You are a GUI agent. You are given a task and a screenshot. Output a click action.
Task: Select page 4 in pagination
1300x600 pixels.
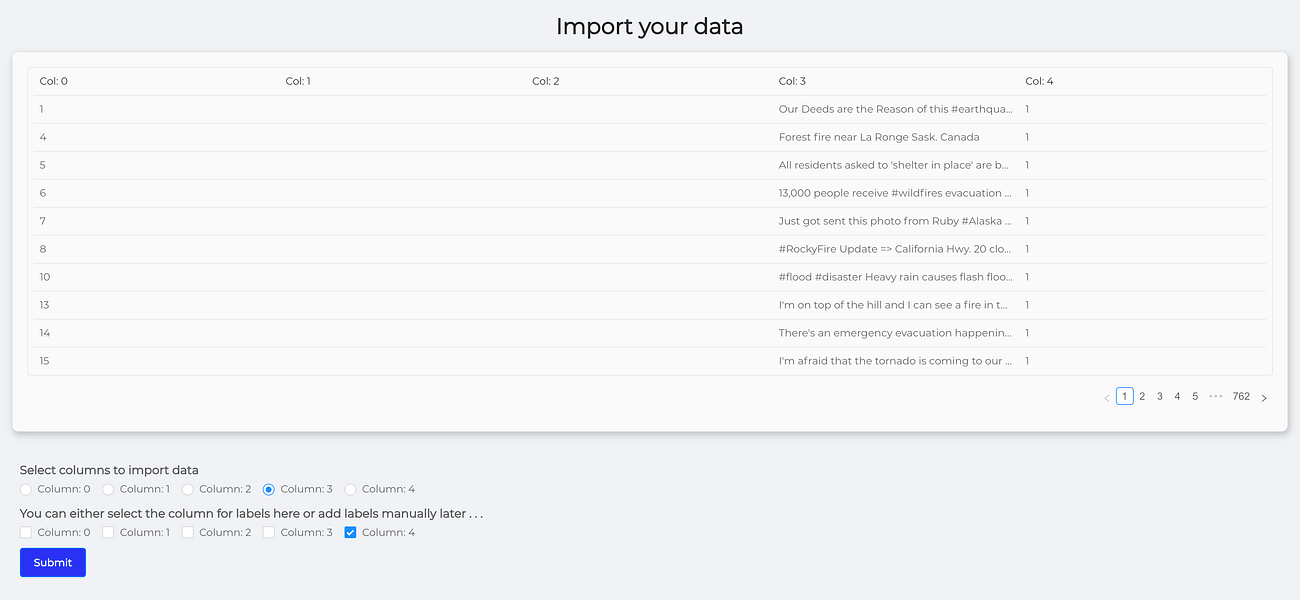click(1177, 396)
